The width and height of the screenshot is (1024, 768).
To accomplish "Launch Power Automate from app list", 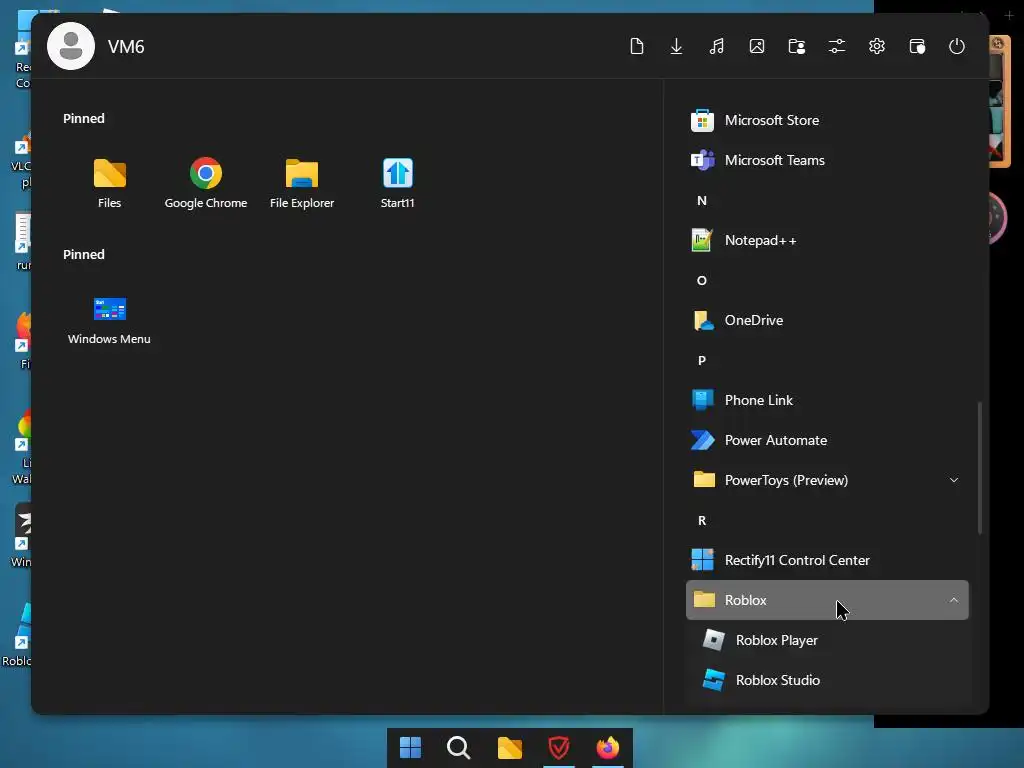I will point(827,440).
